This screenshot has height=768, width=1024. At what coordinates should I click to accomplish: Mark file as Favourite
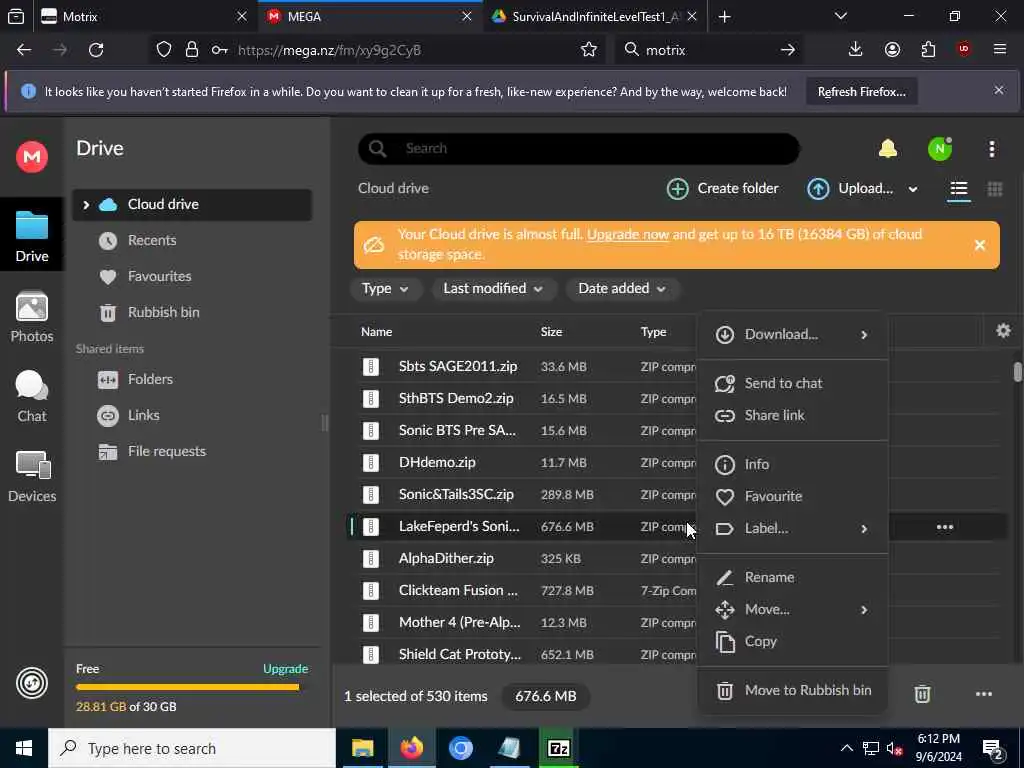(792, 496)
